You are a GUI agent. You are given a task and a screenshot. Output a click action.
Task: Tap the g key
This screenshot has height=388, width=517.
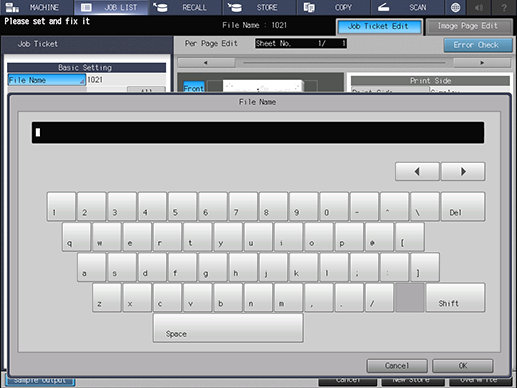[213, 267]
